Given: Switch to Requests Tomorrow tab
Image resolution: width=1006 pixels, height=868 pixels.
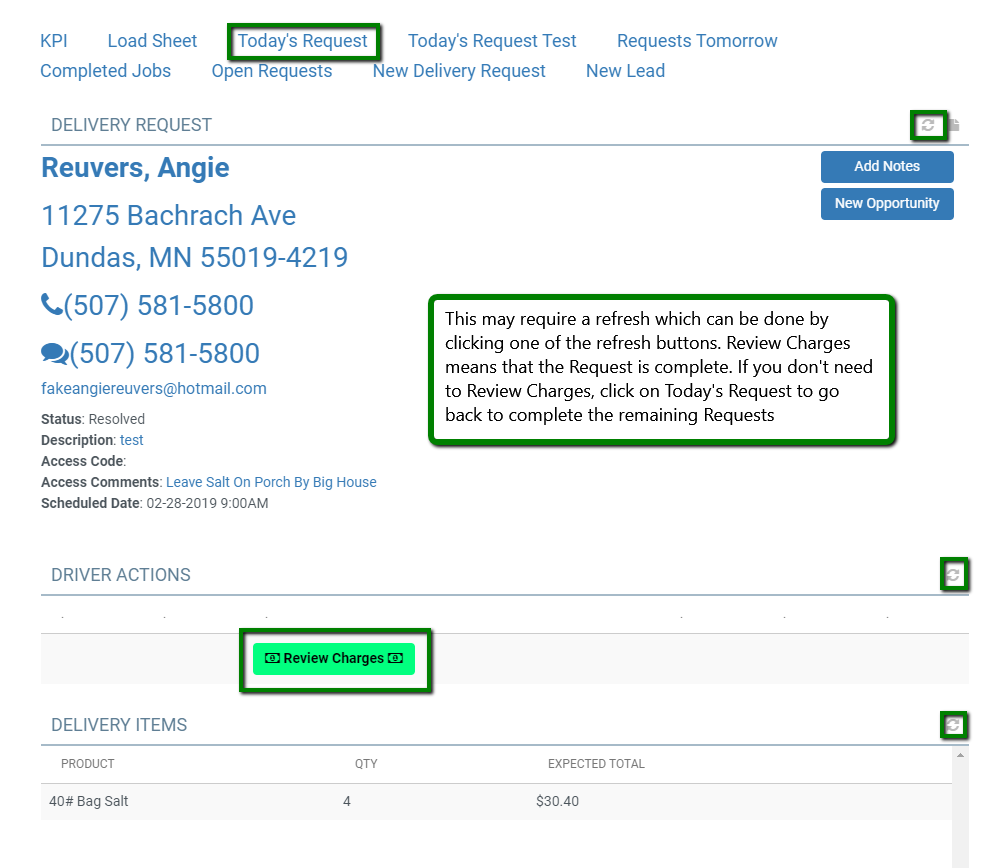Looking at the screenshot, I should click(697, 41).
